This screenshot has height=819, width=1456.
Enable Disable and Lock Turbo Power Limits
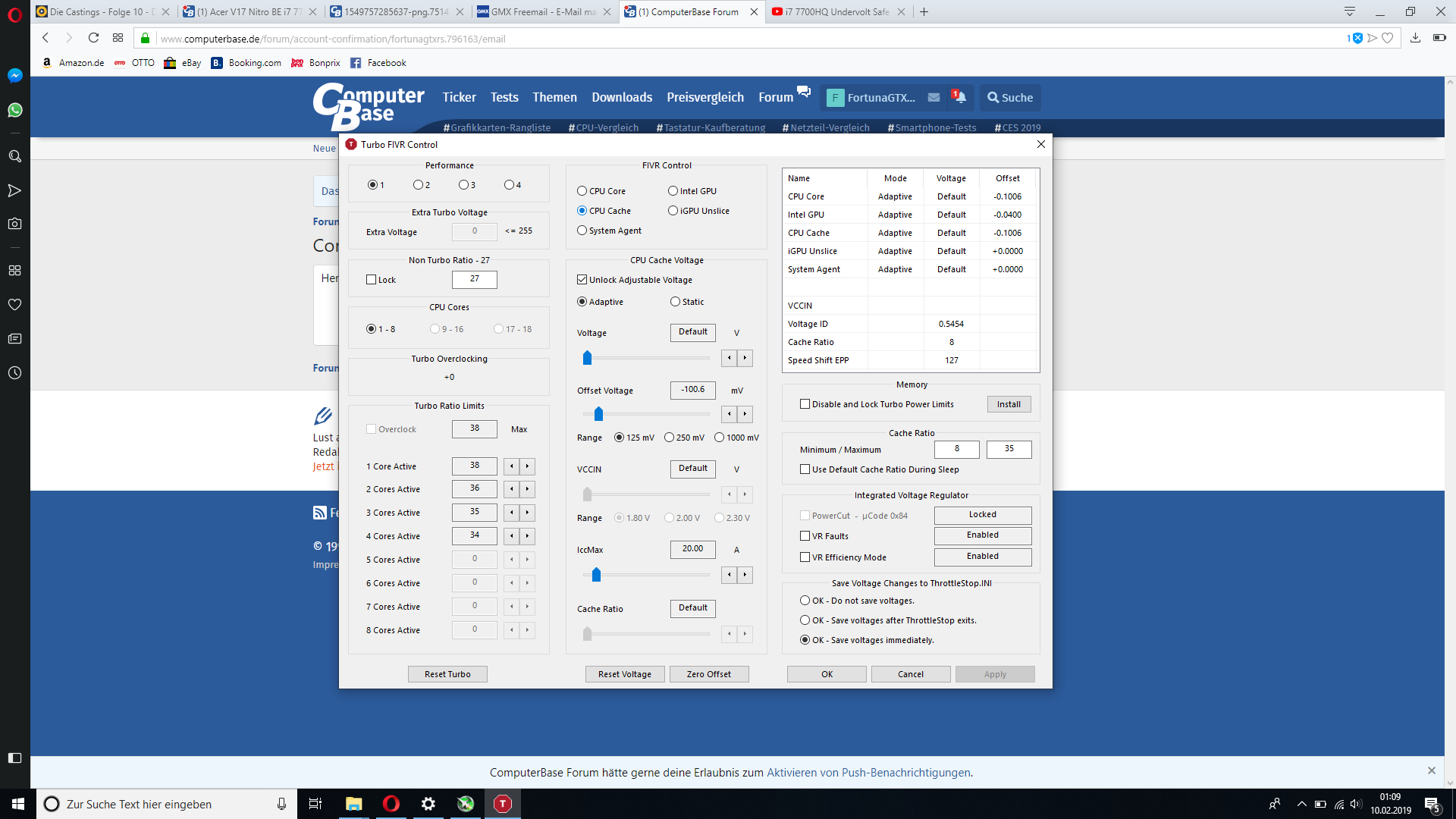click(805, 404)
